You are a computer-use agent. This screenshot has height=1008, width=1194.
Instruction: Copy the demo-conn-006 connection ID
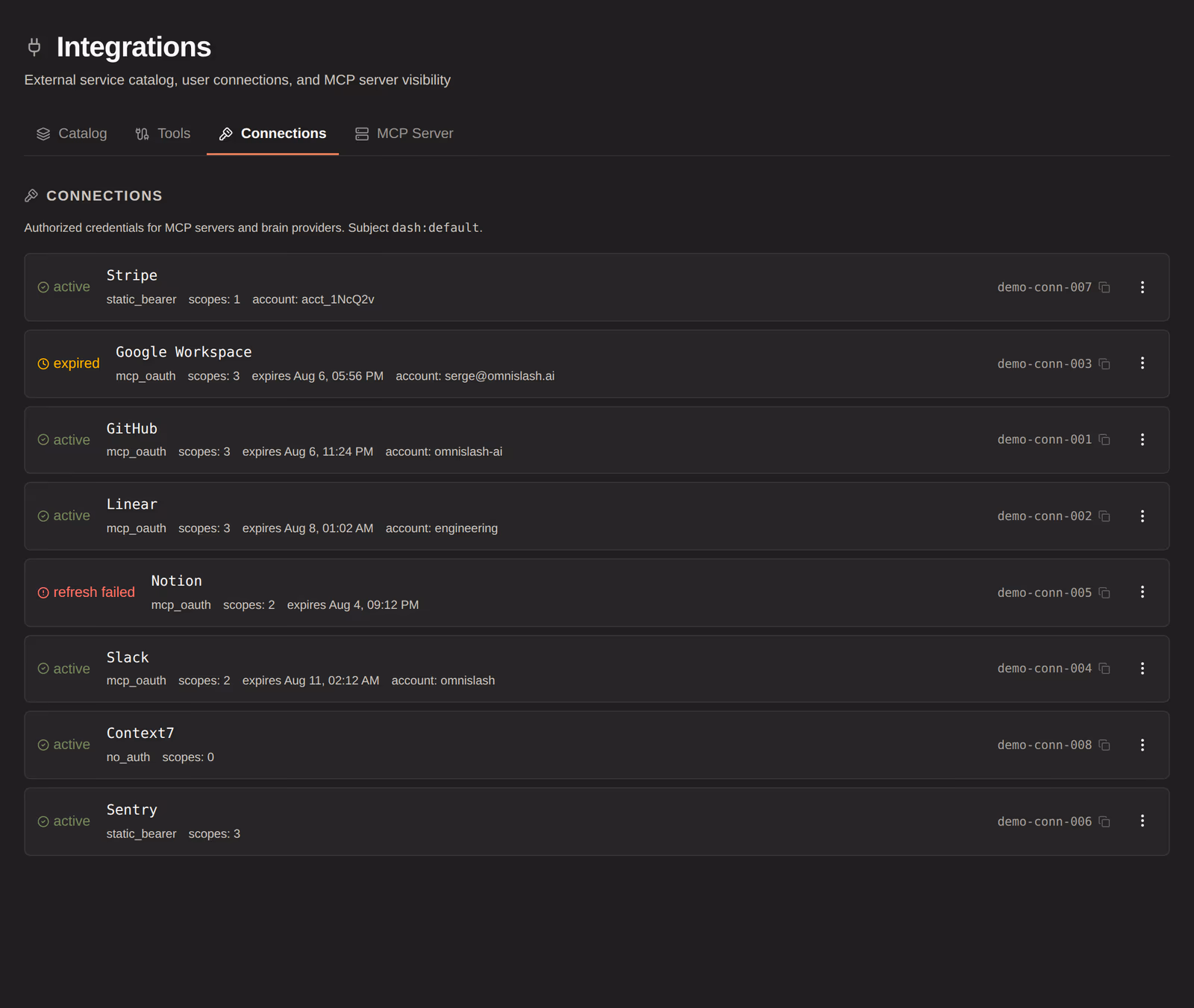click(1104, 821)
